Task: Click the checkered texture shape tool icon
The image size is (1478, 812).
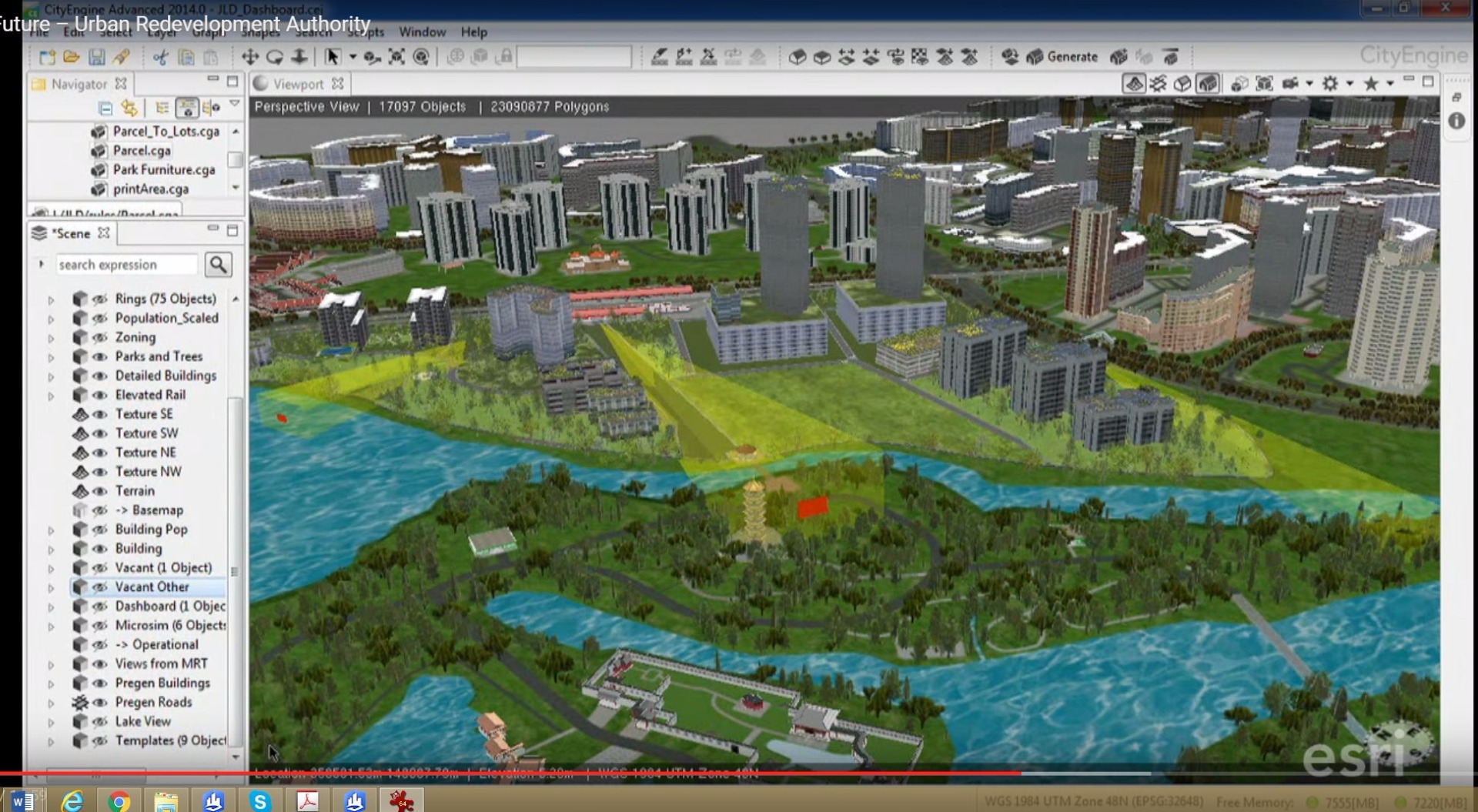Action: click(920, 57)
